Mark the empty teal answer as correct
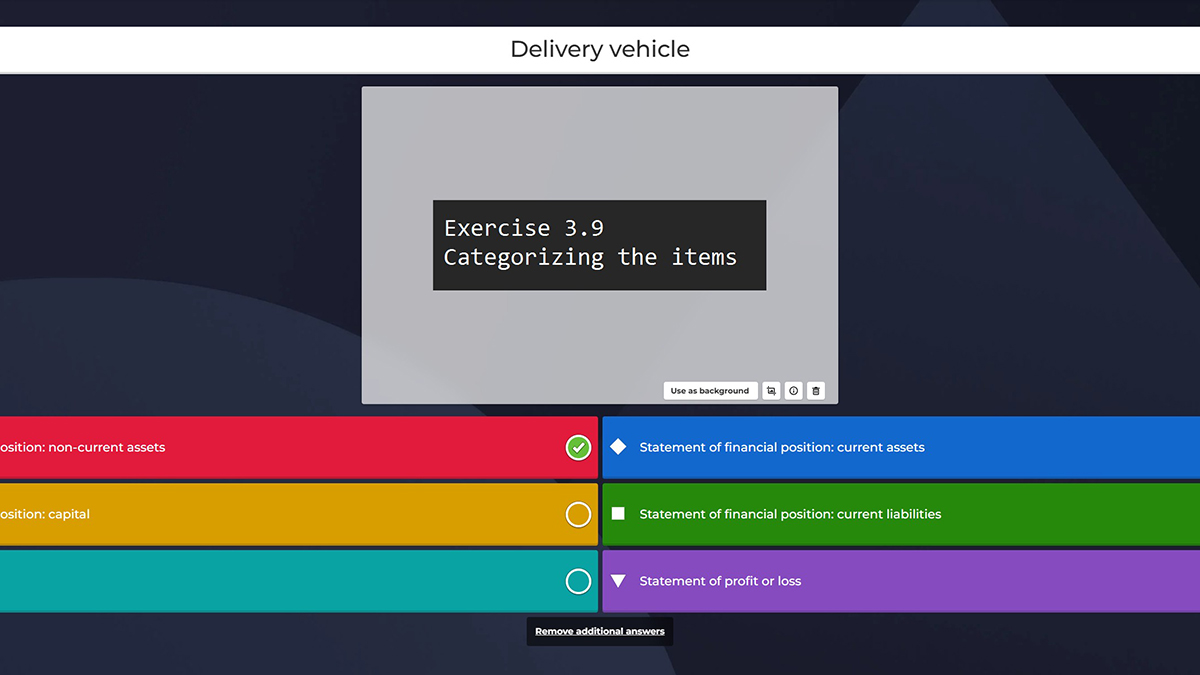The height and width of the screenshot is (675, 1200). pos(579,581)
